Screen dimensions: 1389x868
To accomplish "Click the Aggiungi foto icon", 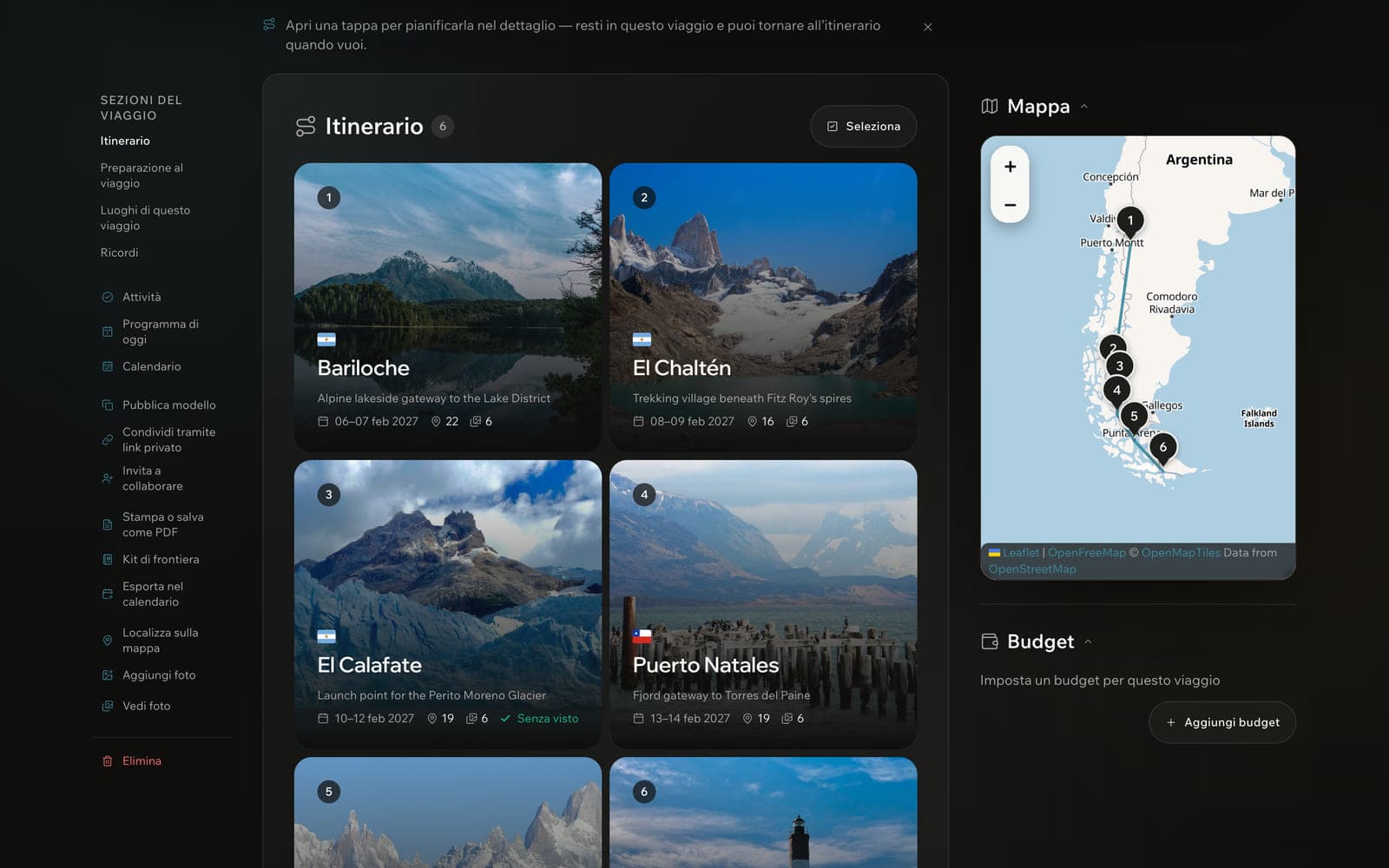I will (108, 675).
